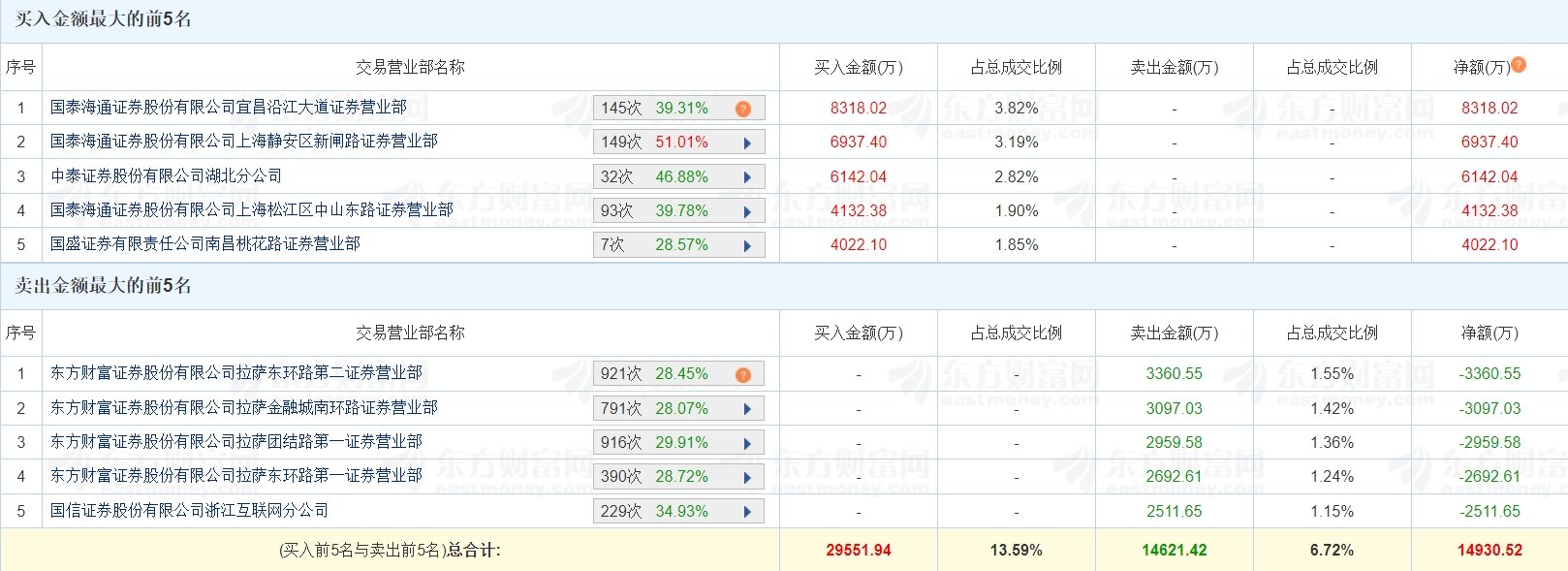1568x571 pixels.
Task: Click net value -2511.65
Action: pyautogui.click(x=1490, y=512)
